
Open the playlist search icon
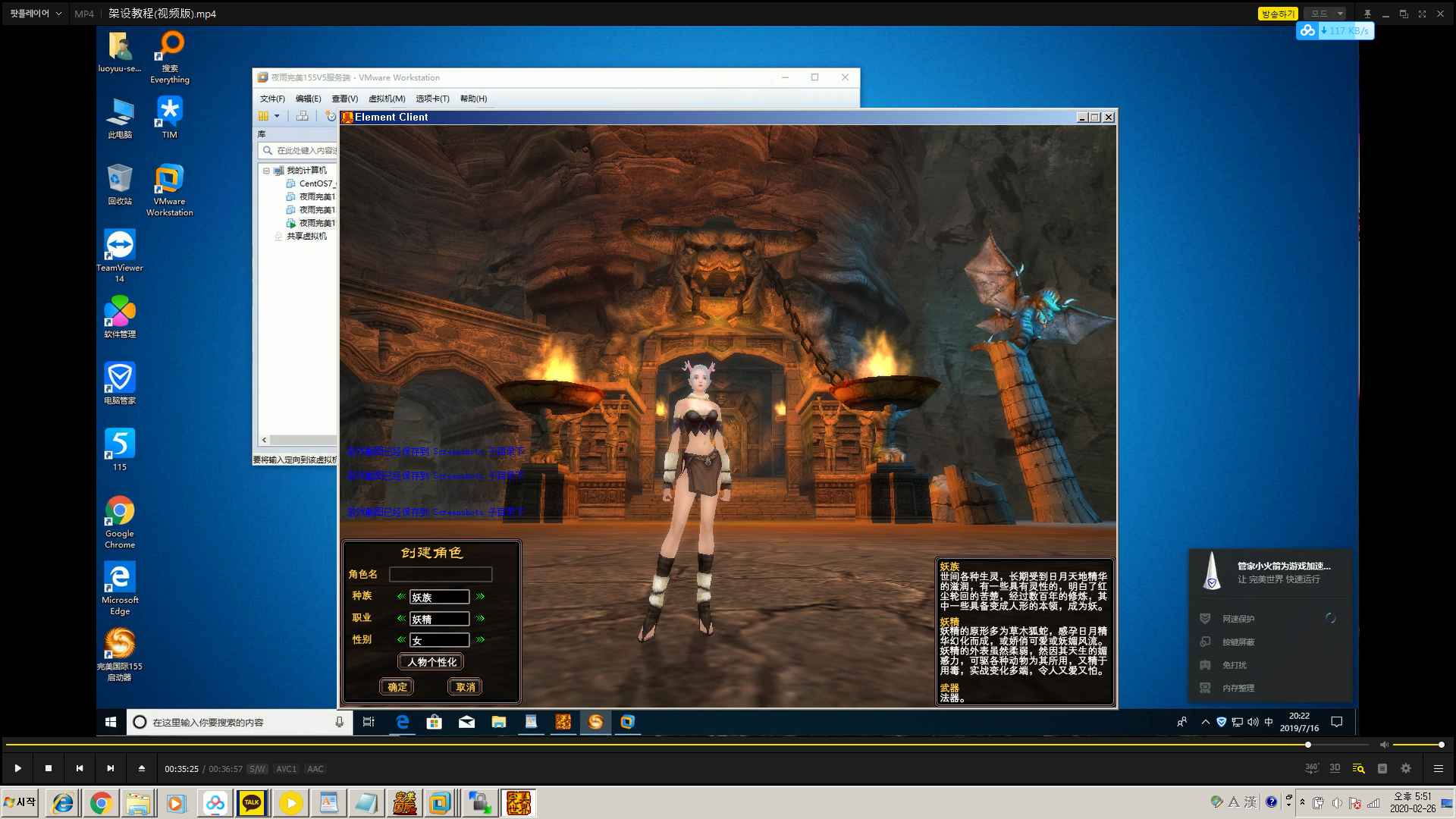pyautogui.click(x=1358, y=768)
